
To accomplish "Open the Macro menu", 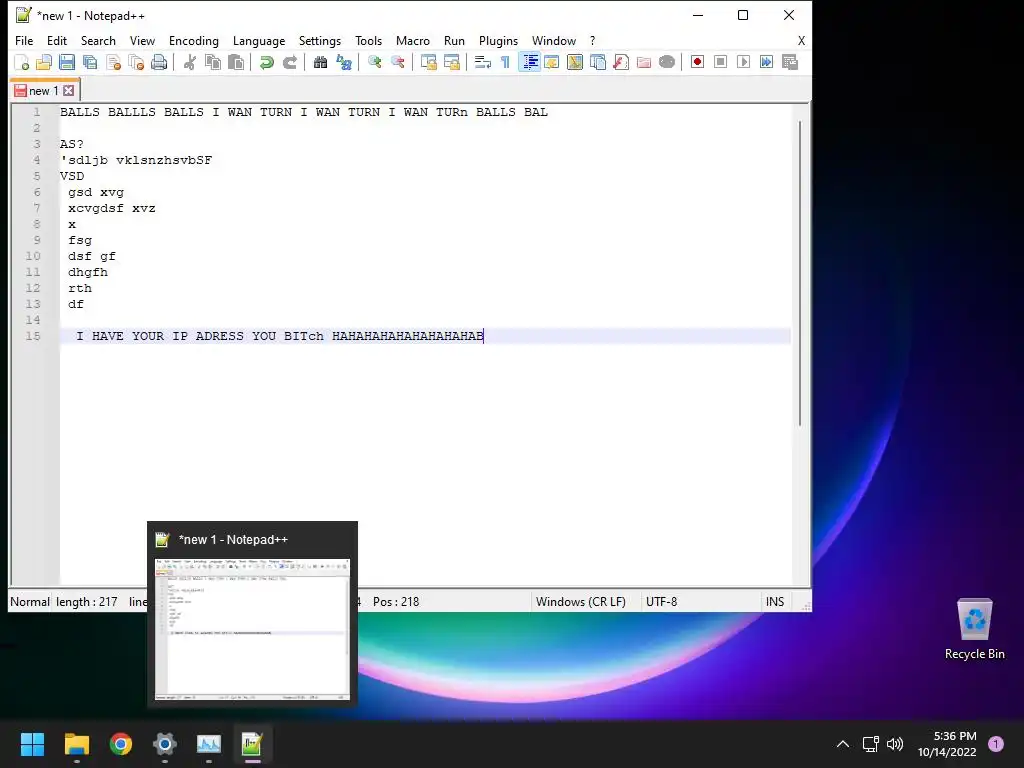I will tap(413, 40).
